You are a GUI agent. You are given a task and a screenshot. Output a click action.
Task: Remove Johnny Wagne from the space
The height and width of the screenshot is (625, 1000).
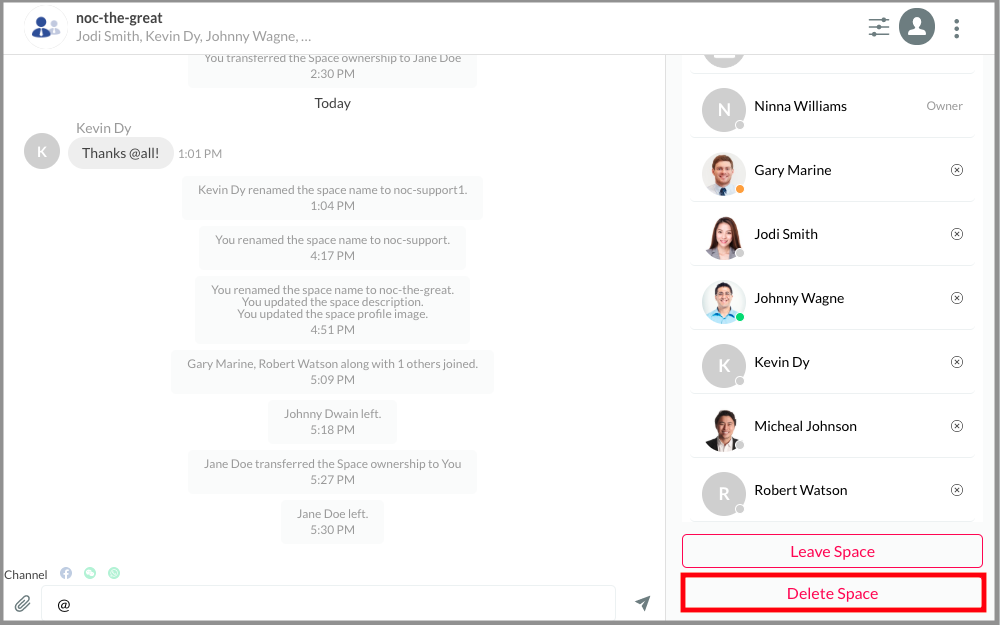click(x=956, y=298)
